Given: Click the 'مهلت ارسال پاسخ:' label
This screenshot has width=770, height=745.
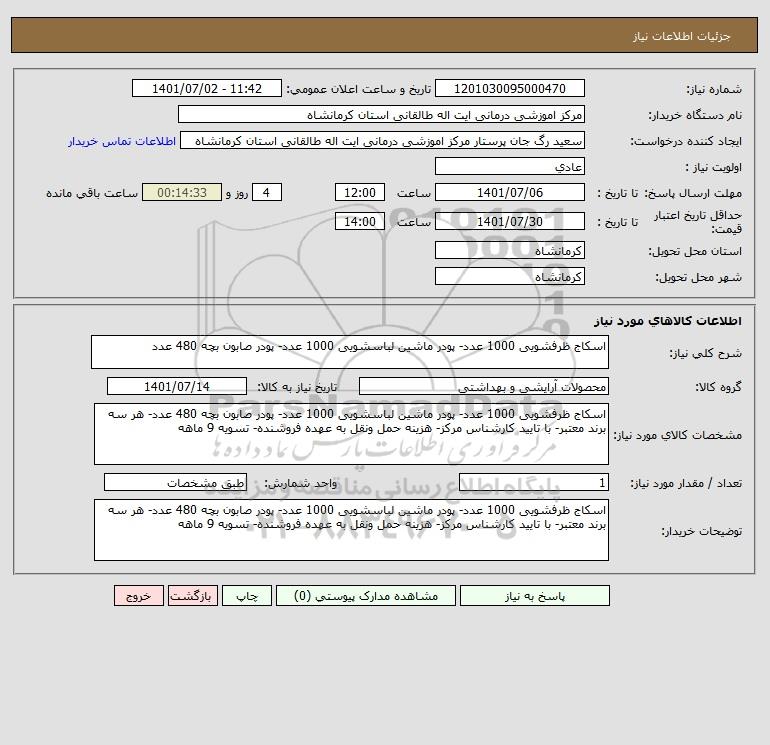Looking at the screenshot, I should [x=693, y=193].
